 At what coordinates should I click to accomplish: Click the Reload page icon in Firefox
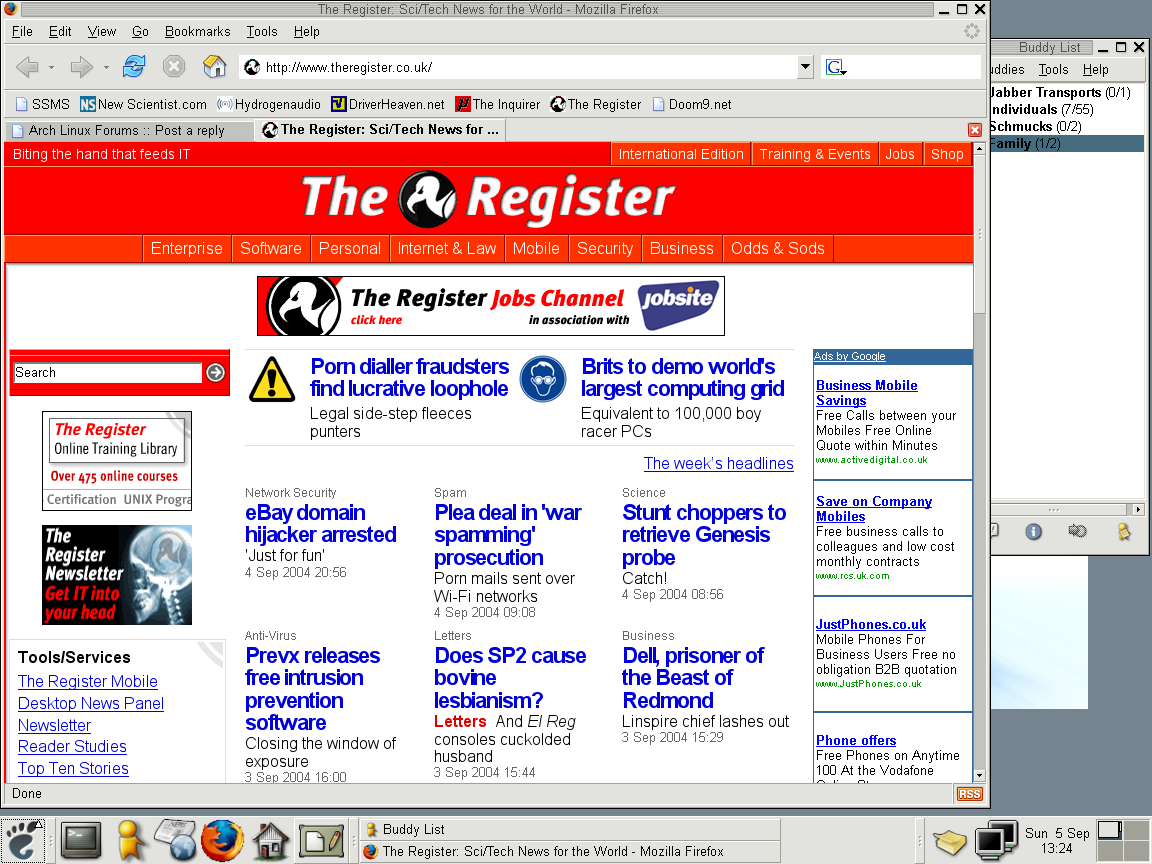[134, 67]
